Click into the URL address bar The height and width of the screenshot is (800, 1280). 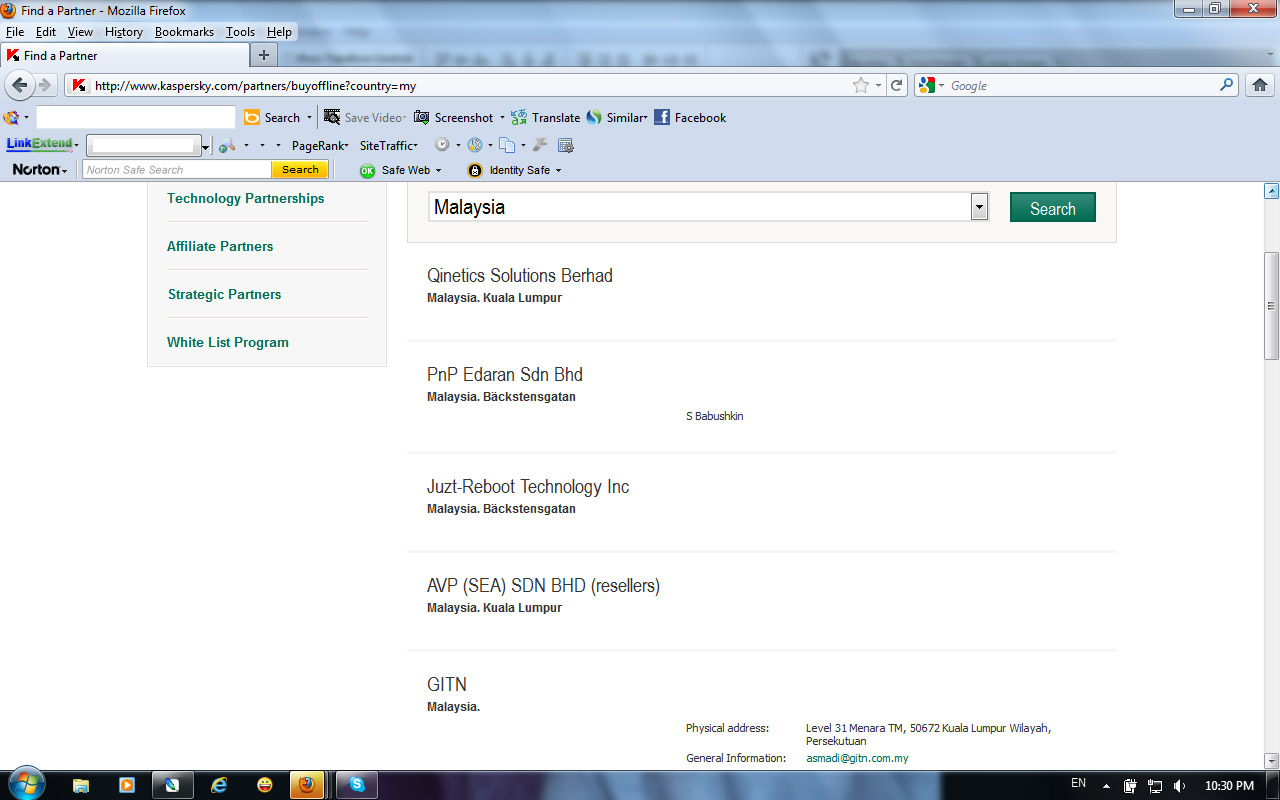pyautogui.click(x=470, y=86)
